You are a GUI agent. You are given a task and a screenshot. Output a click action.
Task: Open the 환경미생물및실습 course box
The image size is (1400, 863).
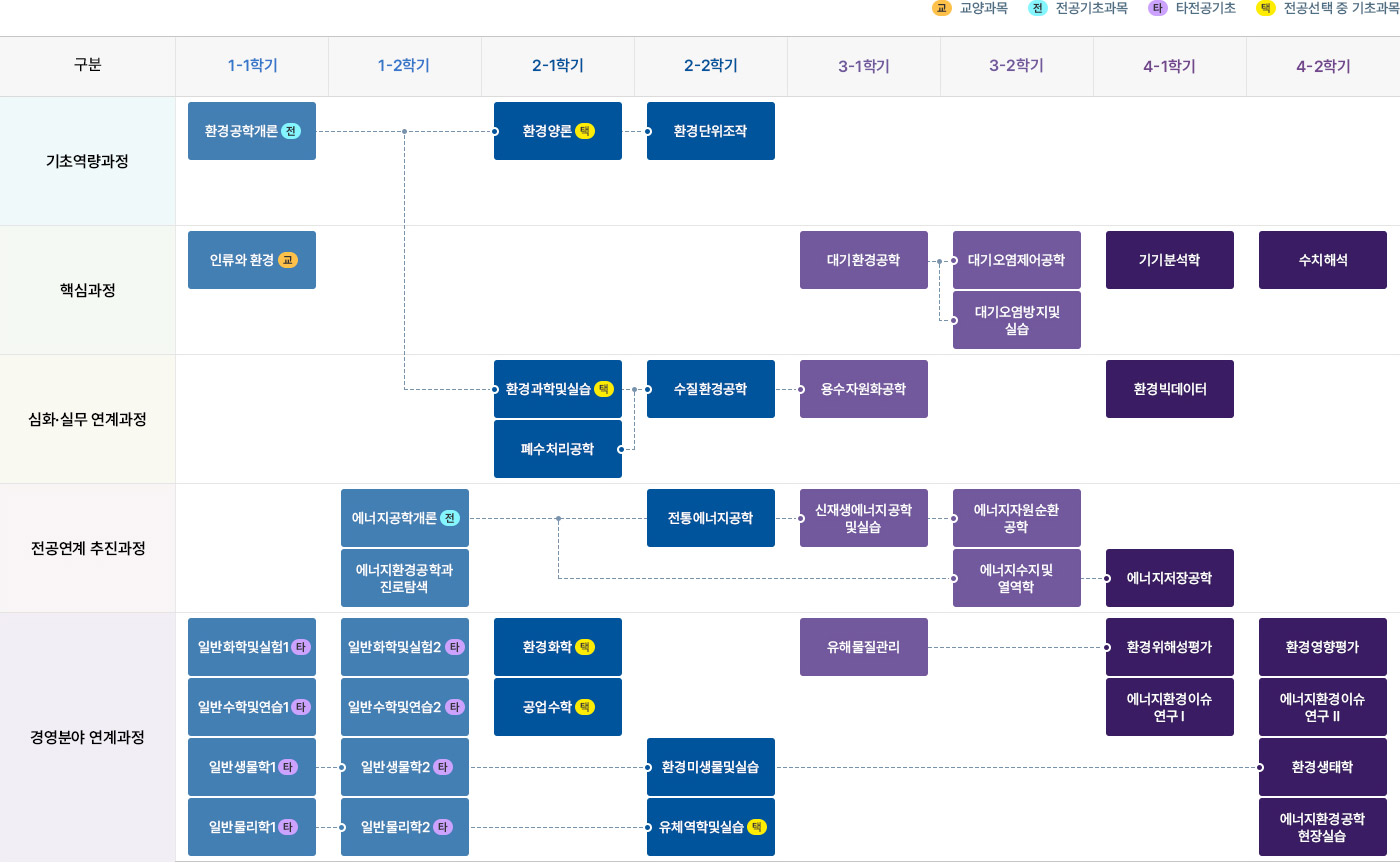[x=711, y=767]
